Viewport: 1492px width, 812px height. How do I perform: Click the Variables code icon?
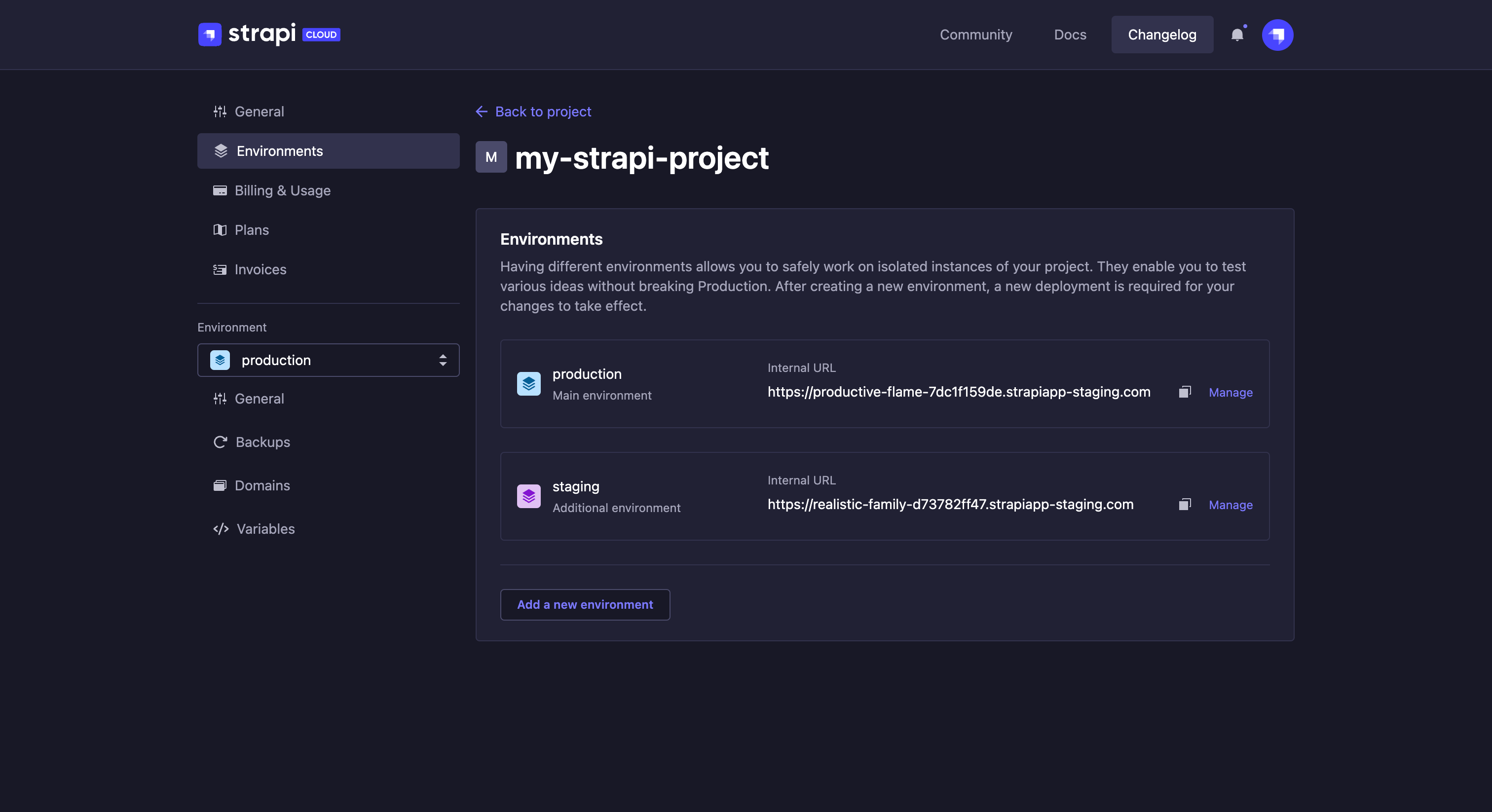220,529
